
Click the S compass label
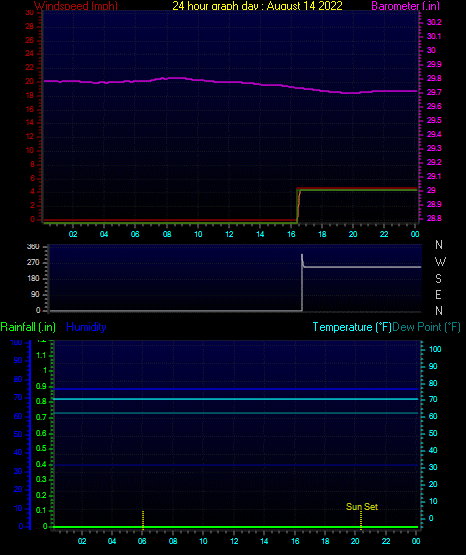point(438,279)
